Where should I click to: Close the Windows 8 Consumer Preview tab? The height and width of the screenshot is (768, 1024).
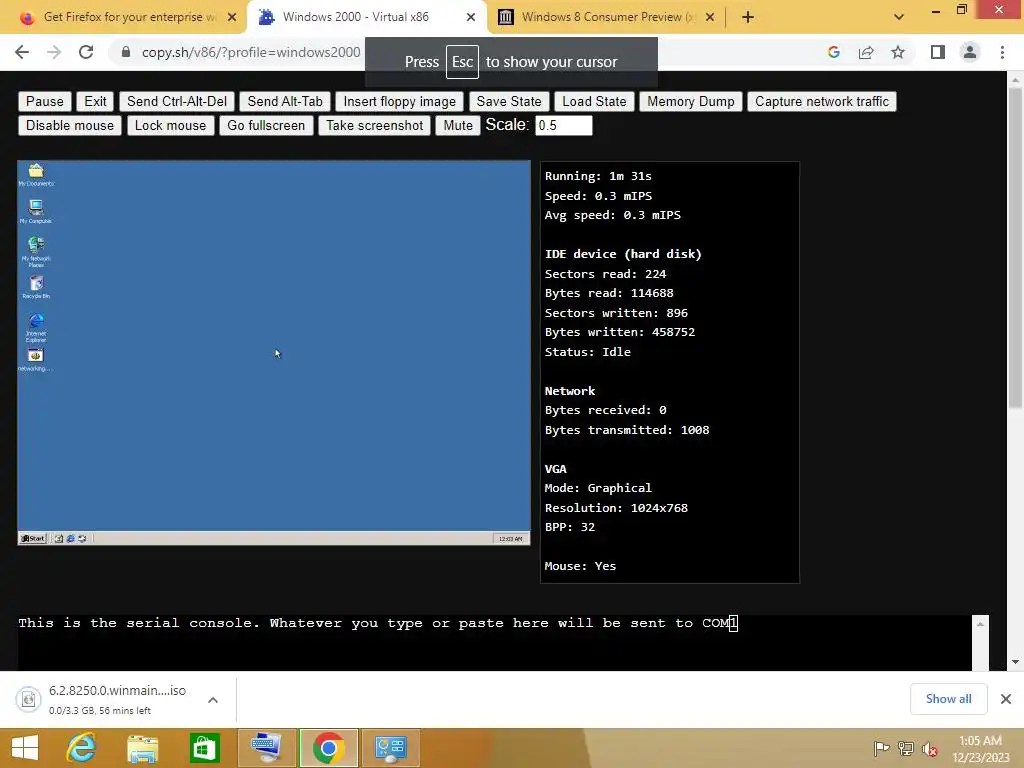pos(711,17)
